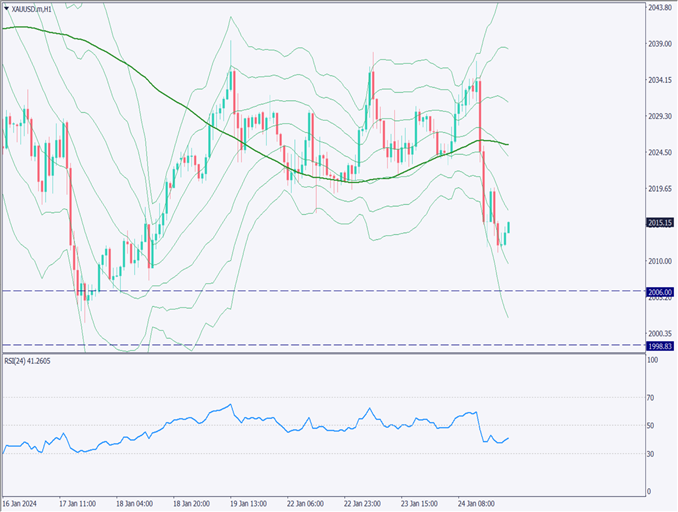This screenshot has height=512, width=678.
Task: Click the RSI 50 level scale label
Action: [x=651, y=426]
